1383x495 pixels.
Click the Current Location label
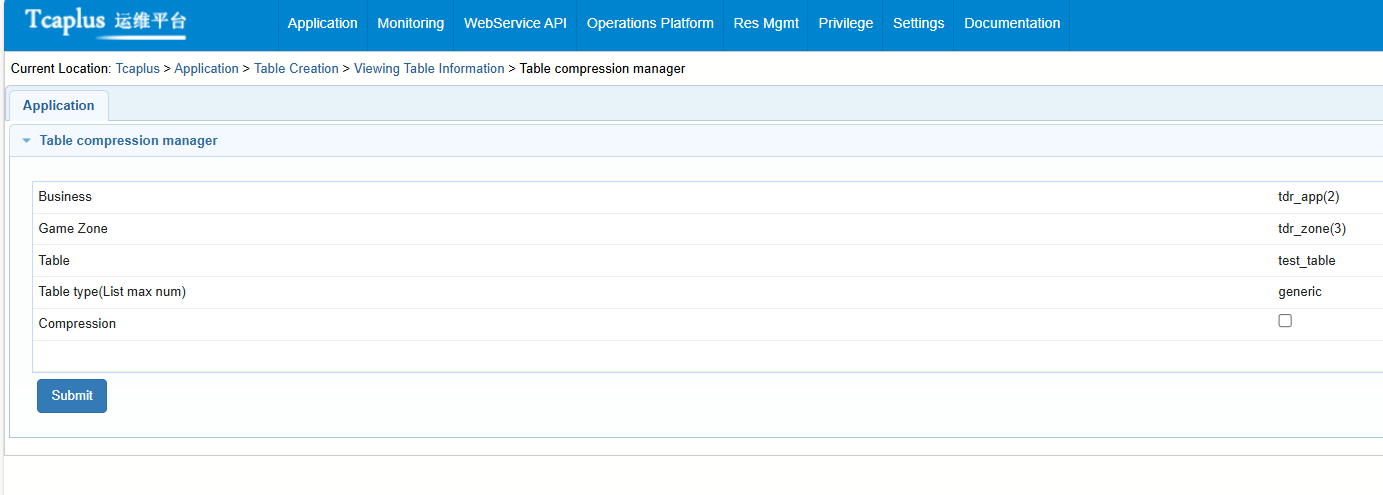tap(60, 69)
